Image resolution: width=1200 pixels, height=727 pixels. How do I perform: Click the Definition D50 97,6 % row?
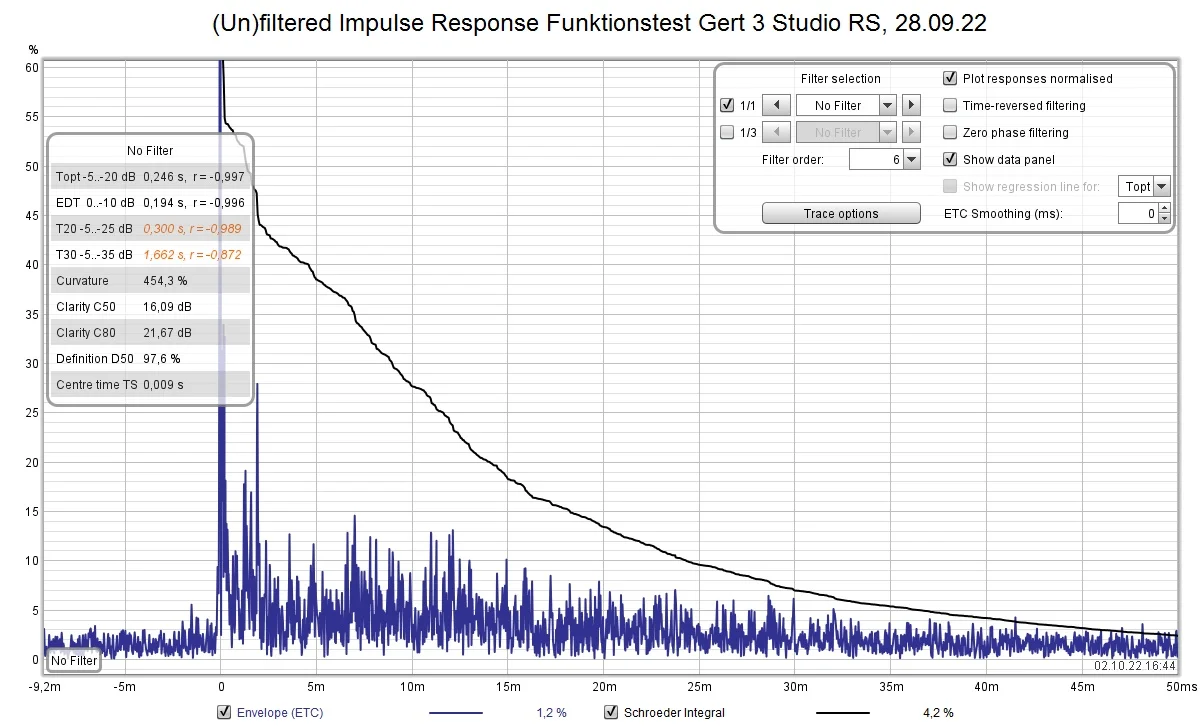coord(150,359)
